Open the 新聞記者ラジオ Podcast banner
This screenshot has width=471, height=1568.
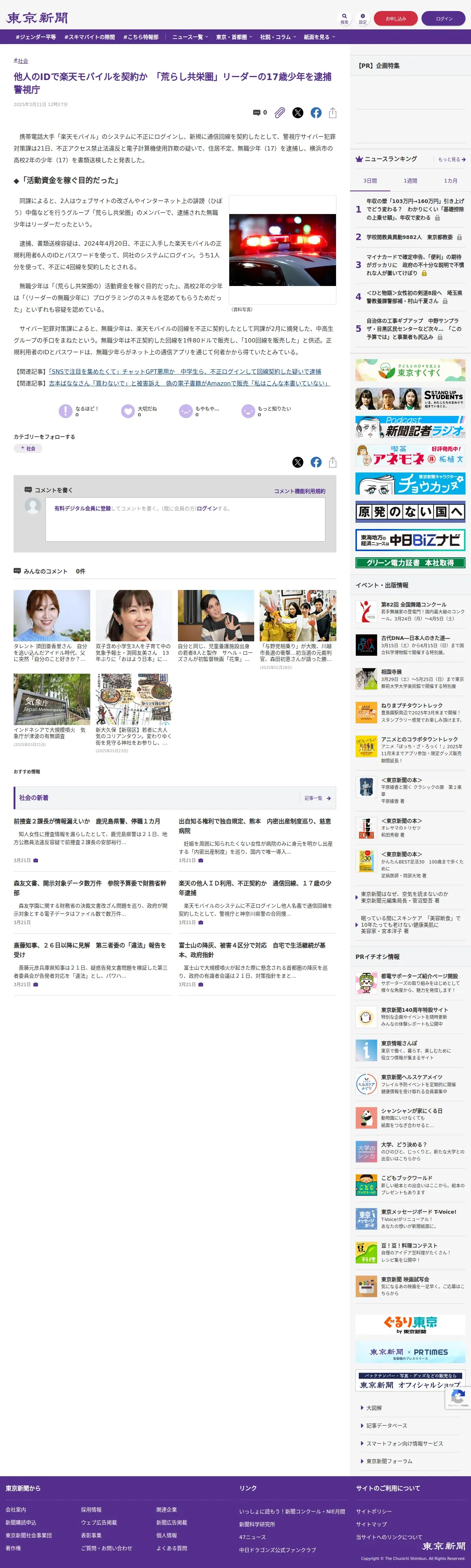(x=410, y=427)
